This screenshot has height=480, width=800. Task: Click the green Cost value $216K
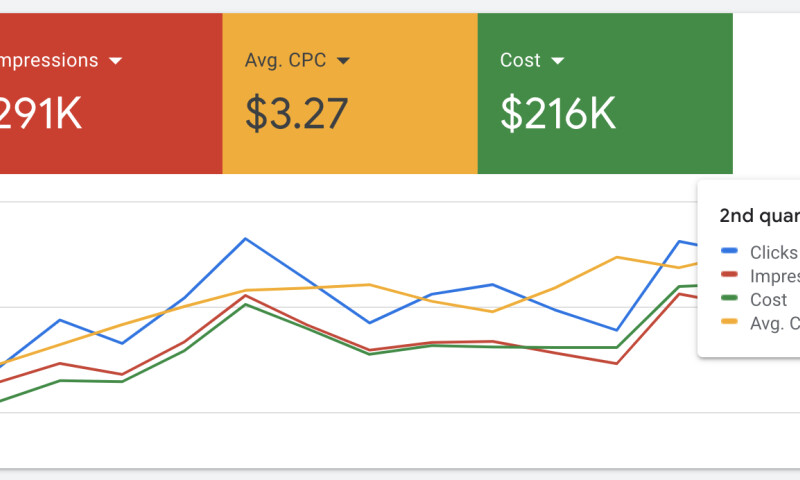tap(557, 114)
